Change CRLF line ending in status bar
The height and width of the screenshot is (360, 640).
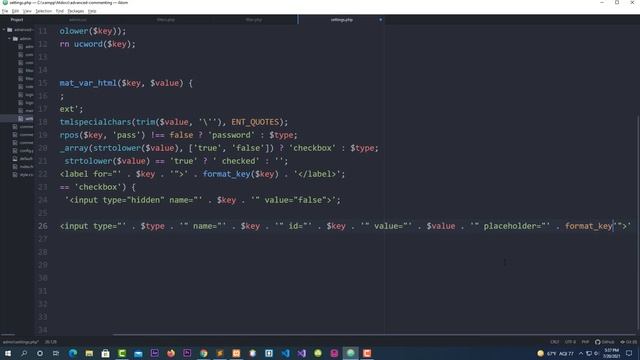(554, 342)
